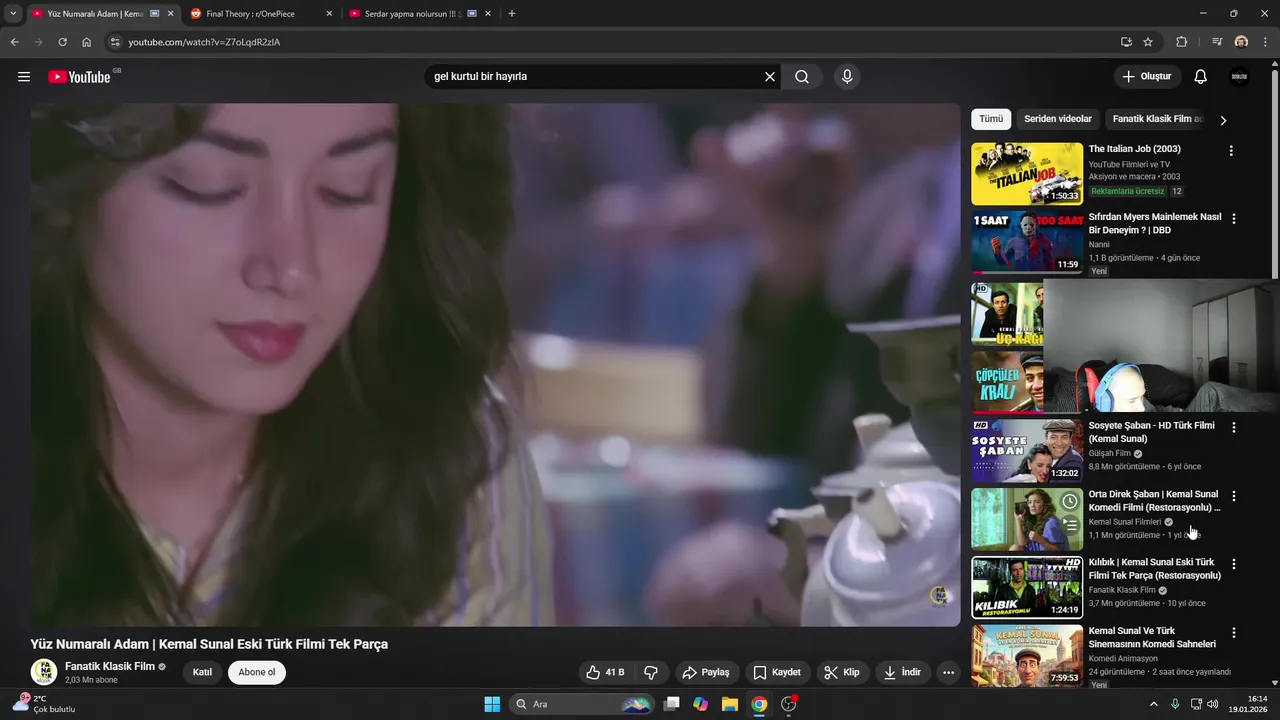
Task: Start voice search with the microphone
Action: coord(847,77)
